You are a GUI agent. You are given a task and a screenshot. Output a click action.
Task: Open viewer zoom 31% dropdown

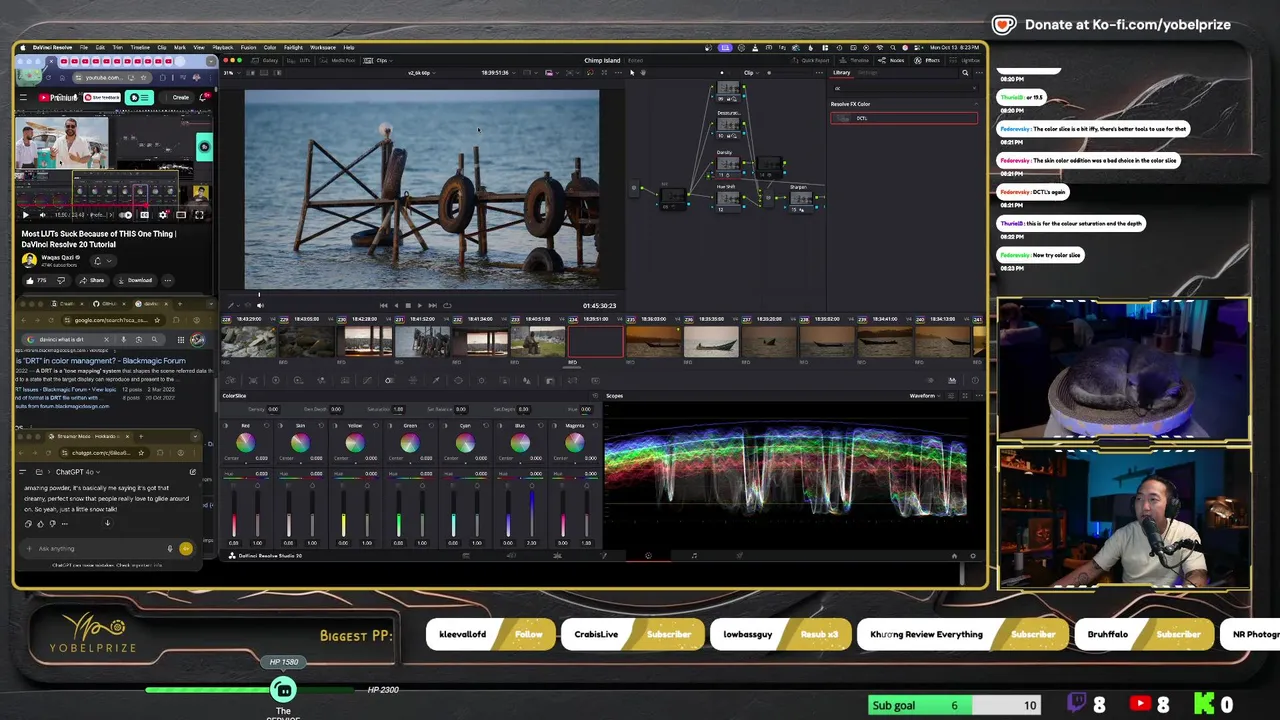pyautogui.click(x=232, y=73)
